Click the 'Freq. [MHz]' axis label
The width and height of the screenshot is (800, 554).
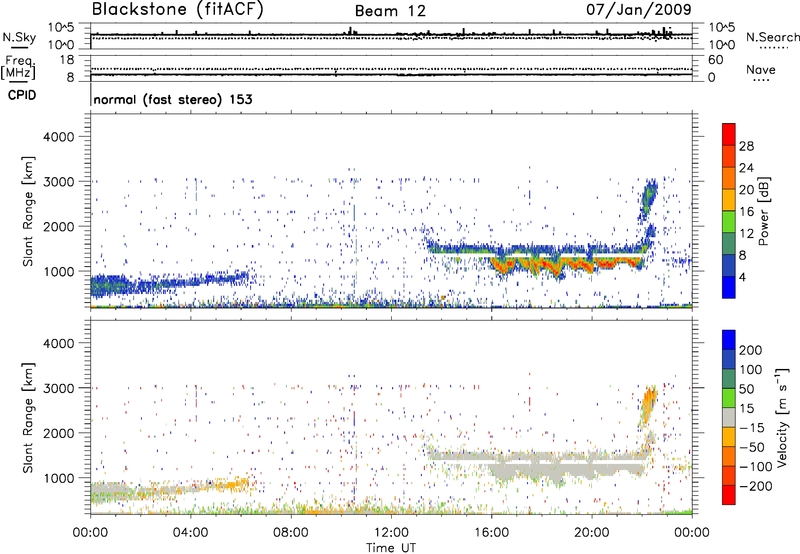click(x=18, y=67)
